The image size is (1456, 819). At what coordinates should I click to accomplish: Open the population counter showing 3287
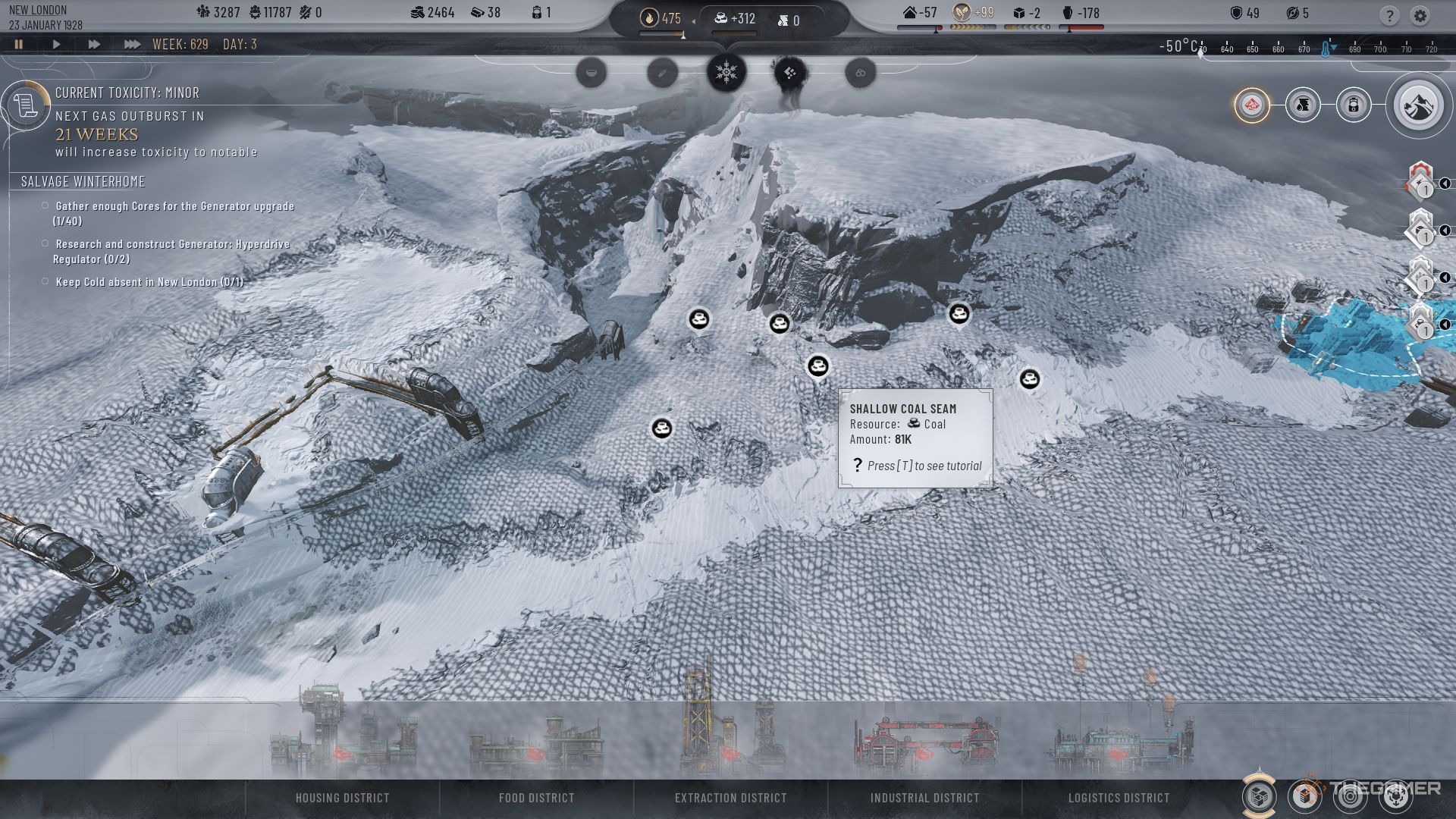tap(218, 13)
